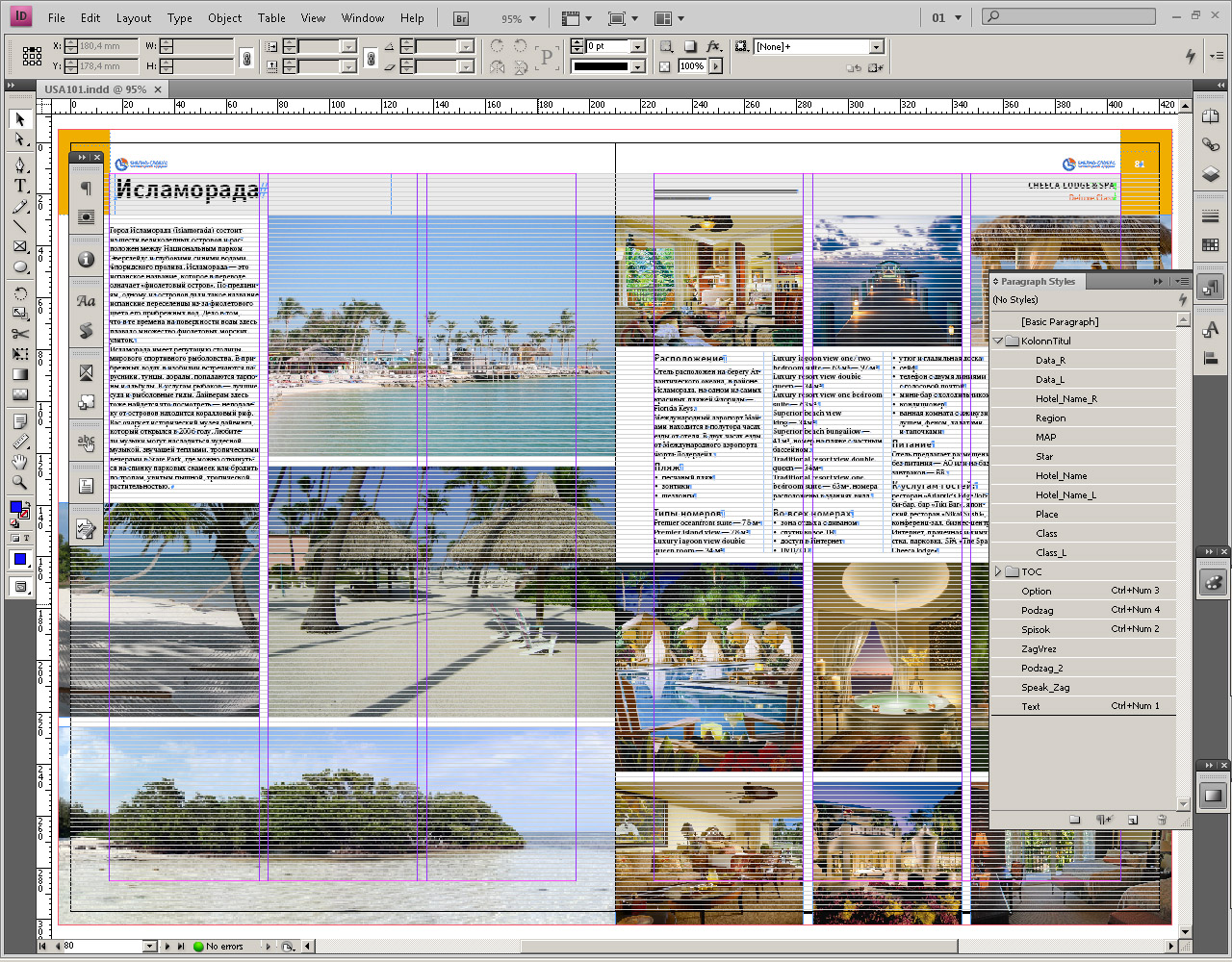The image size is (1232, 962).
Task: Apply the Hotel_Name paragraph style
Action: [1061, 475]
